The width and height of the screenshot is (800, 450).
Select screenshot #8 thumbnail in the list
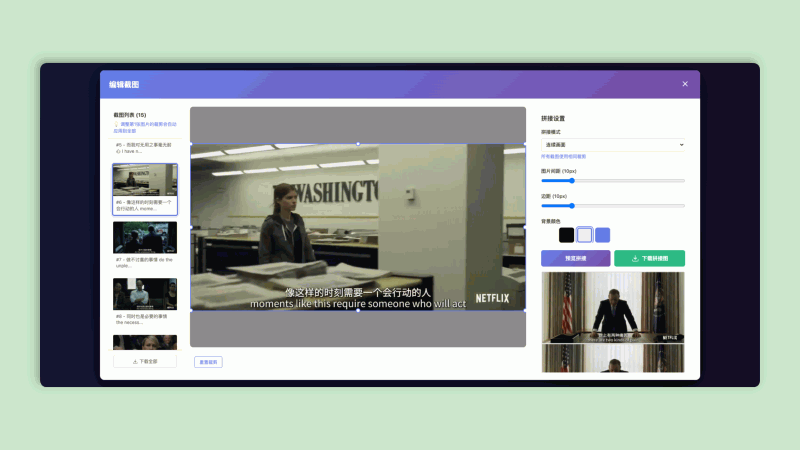click(145, 294)
